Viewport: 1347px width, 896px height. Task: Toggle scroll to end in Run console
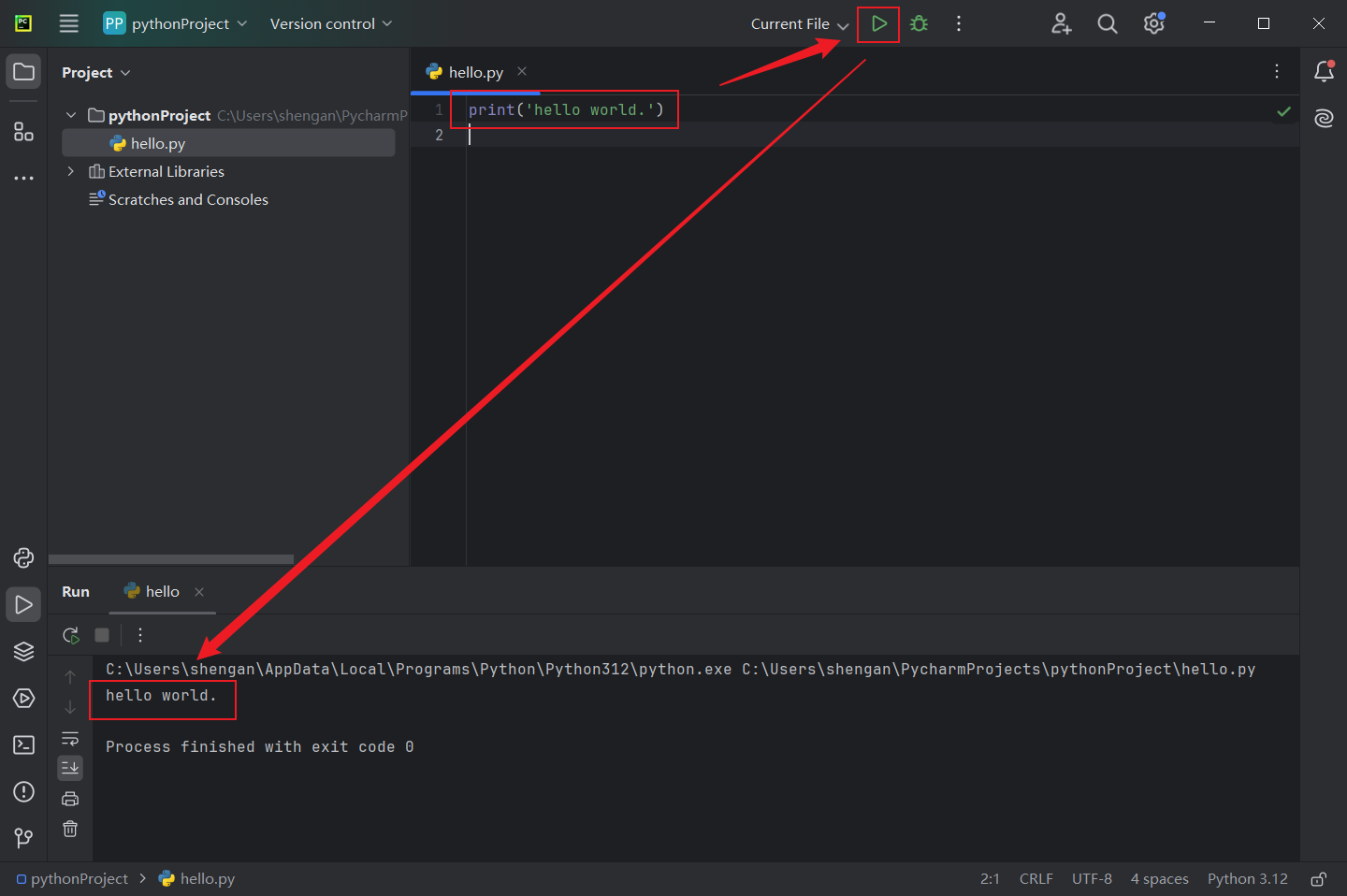point(70,769)
